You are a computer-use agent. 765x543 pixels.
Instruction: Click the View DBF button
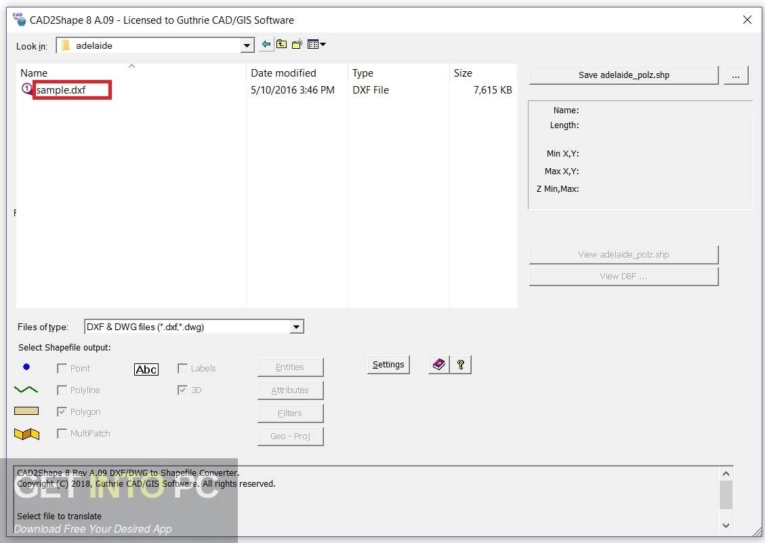point(624,276)
